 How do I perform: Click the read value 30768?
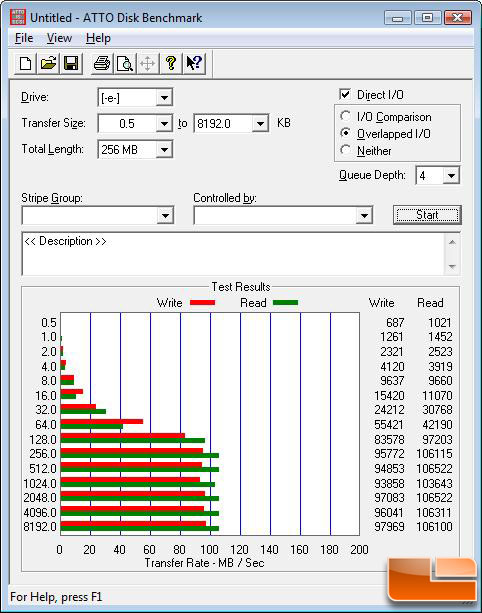point(437,410)
